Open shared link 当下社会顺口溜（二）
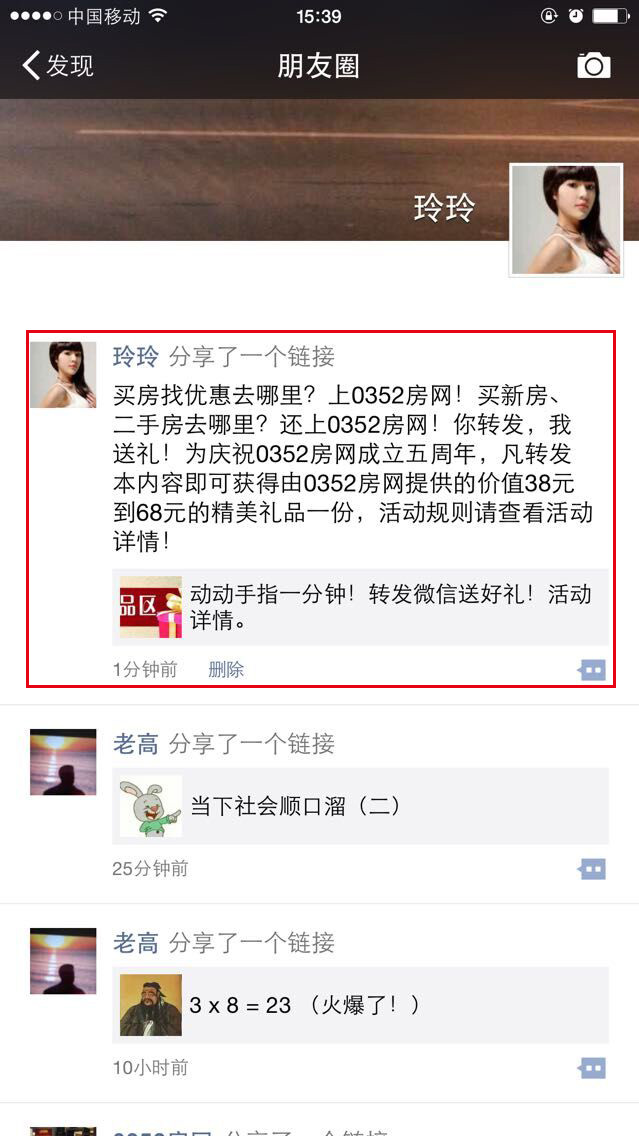This screenshot has height=1136, width=639. click(360, 806)
